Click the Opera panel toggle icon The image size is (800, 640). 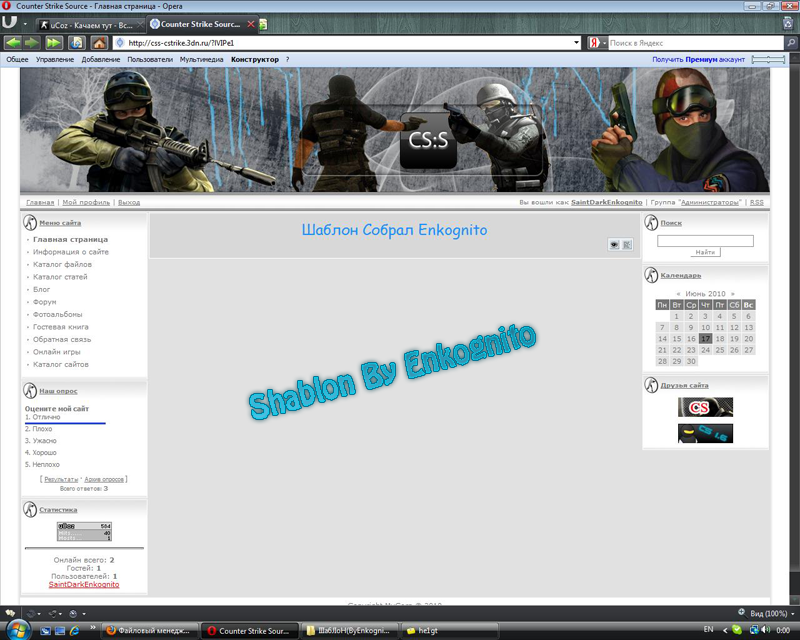[x=9, y=23]
